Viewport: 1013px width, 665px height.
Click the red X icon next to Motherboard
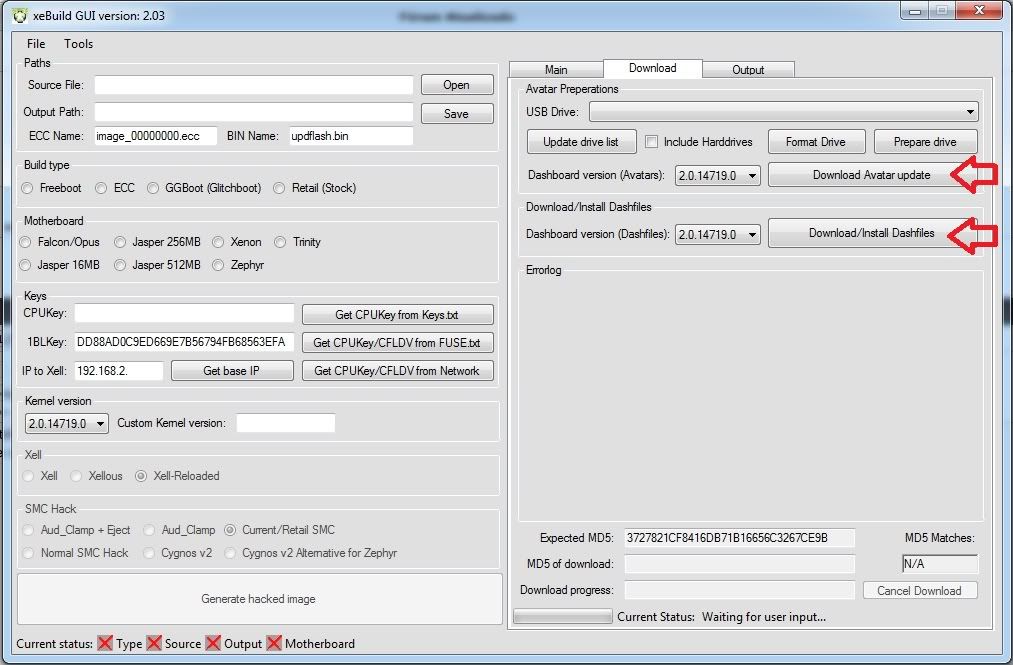click(274, 643)
